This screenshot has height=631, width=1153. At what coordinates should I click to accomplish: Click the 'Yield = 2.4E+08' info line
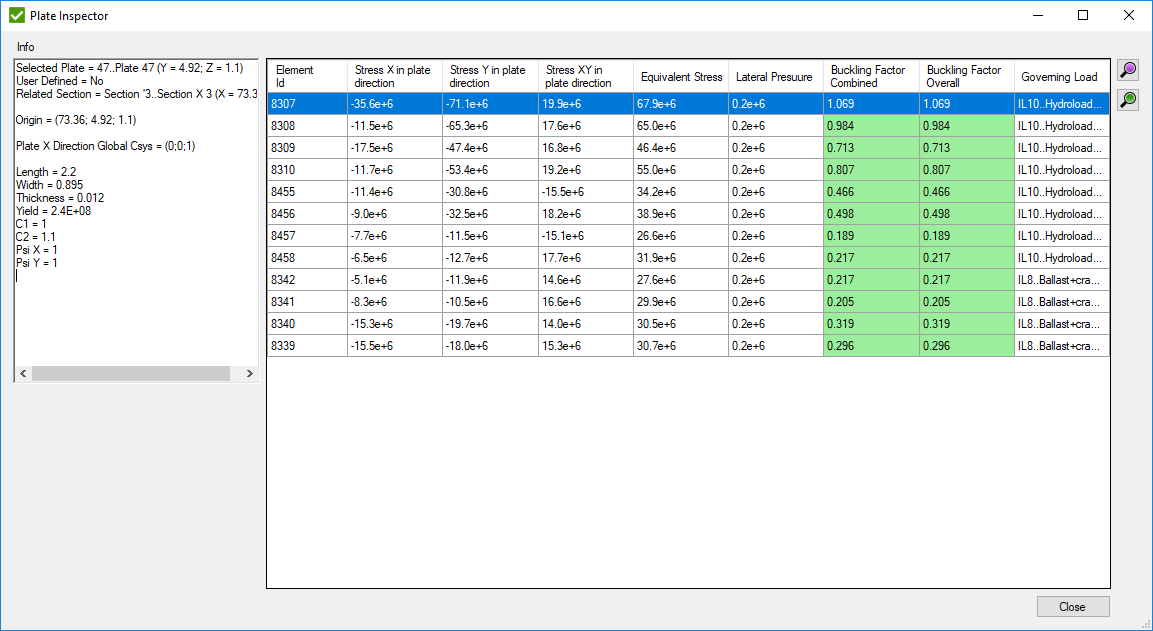click(54, 211)
